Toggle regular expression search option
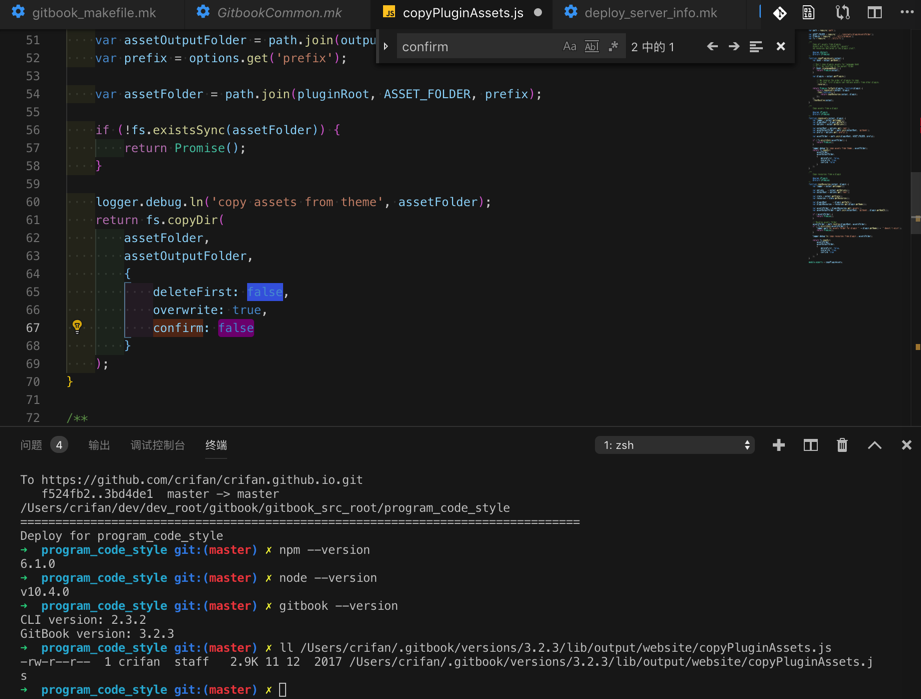Viewport: 921px width, 699px height. tap(613, 47)
